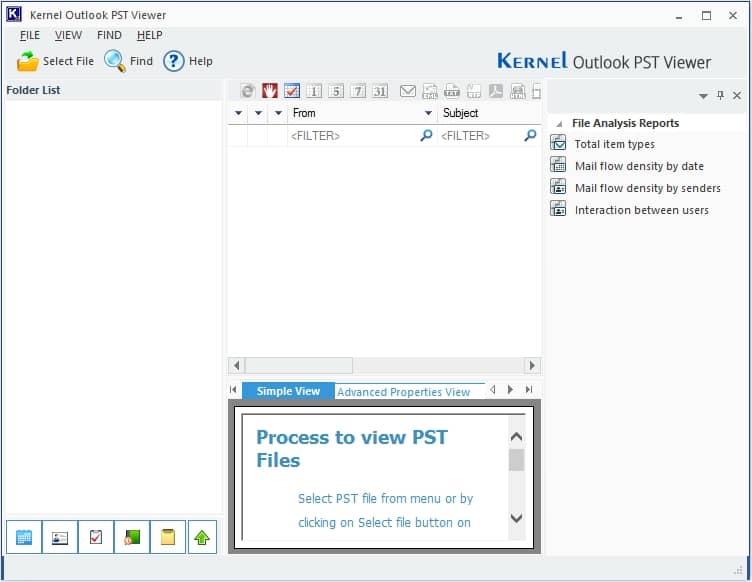Click the search icon in Subject filter
The width and height of the screenshot is (752, 582).
(530, 136)
